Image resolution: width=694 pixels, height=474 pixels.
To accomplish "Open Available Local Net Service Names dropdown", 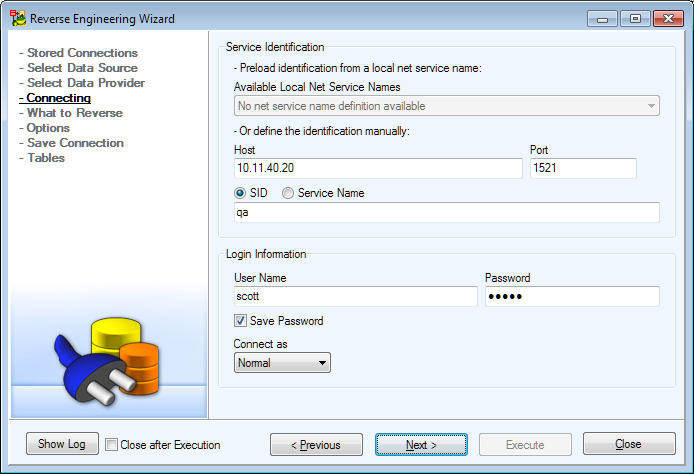I will click(447, 106).
